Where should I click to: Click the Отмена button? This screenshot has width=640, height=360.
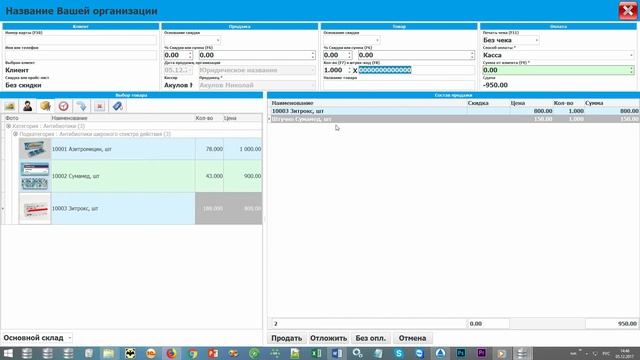coord(412,338)
